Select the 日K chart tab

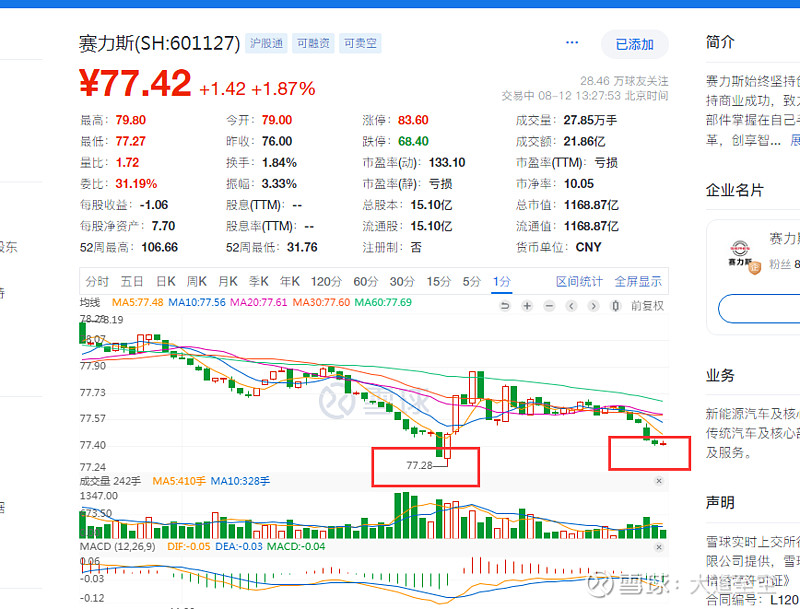166,282
